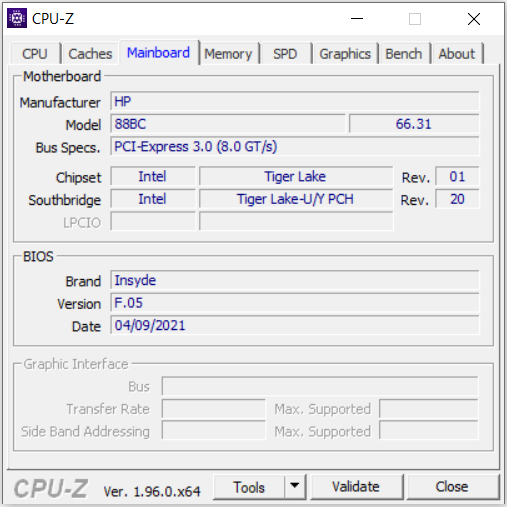Image resolution: width=507 pixels, height=507 pixels.
Task: Switch to the Graphics tab
Action: pos(345,54)
